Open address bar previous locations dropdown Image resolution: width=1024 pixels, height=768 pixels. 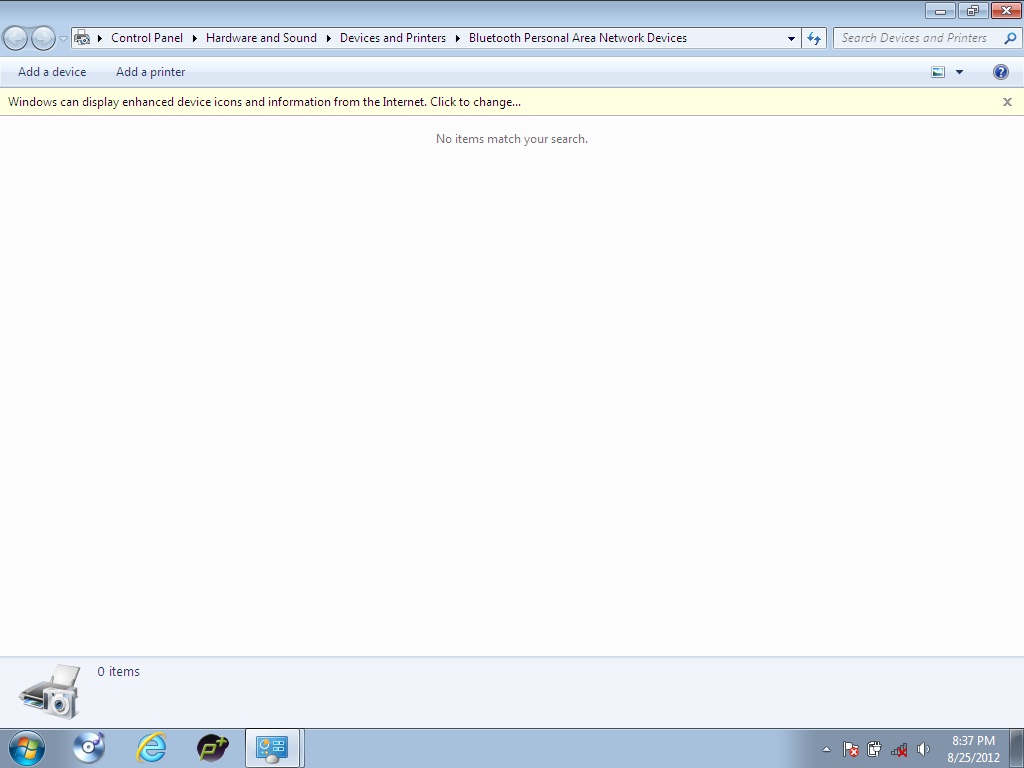[792, 38]
